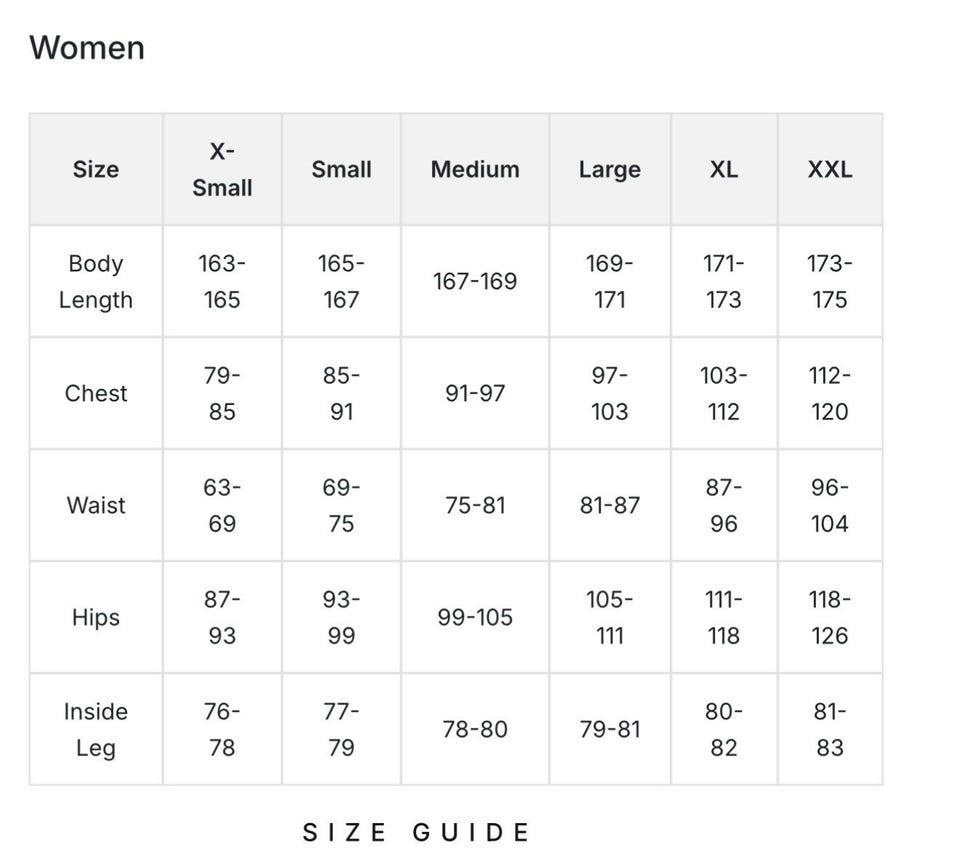
Task: Select the XXL column header
Action: pos(830,169)
